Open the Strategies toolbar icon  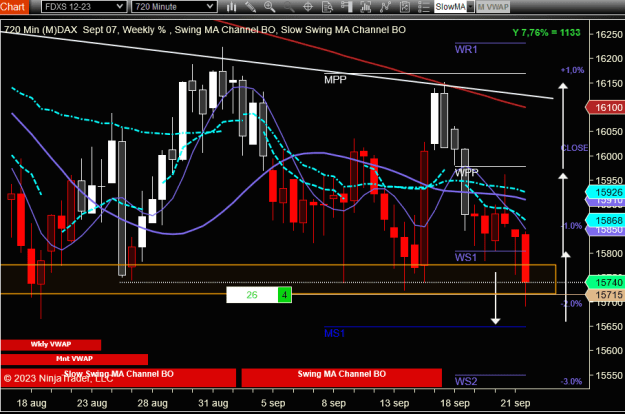(385, 7)
